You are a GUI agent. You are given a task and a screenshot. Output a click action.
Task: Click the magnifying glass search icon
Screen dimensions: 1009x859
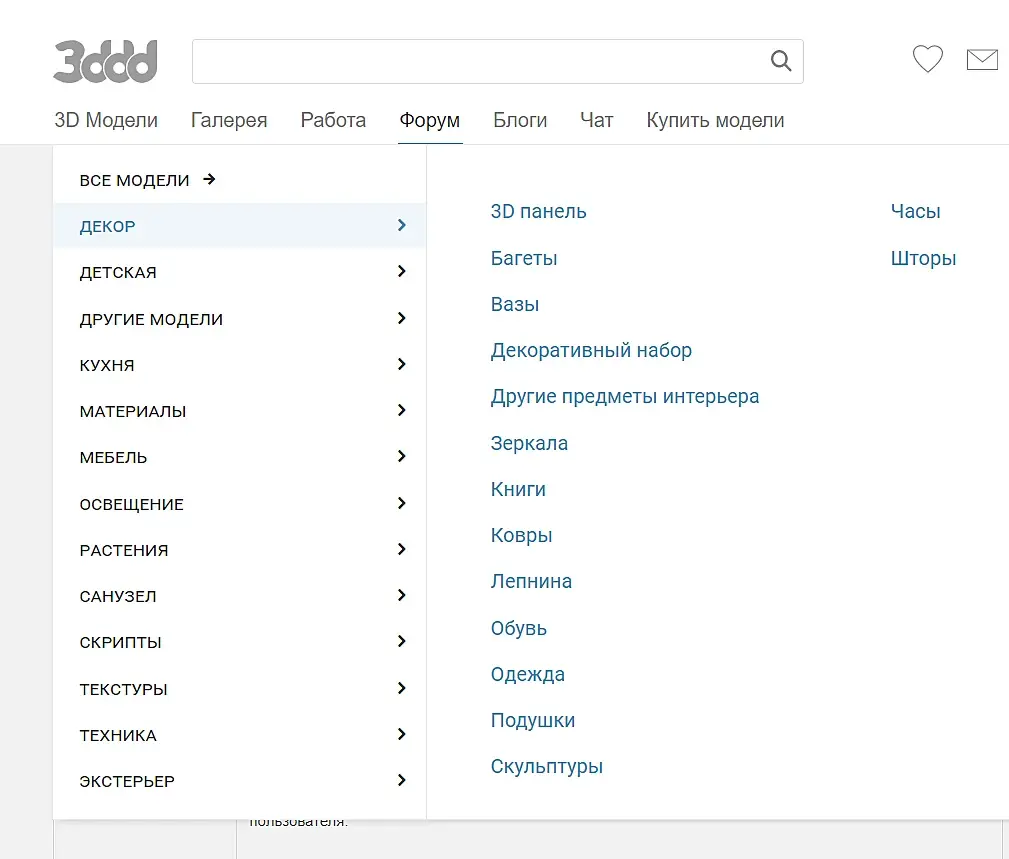coord(781,61)
